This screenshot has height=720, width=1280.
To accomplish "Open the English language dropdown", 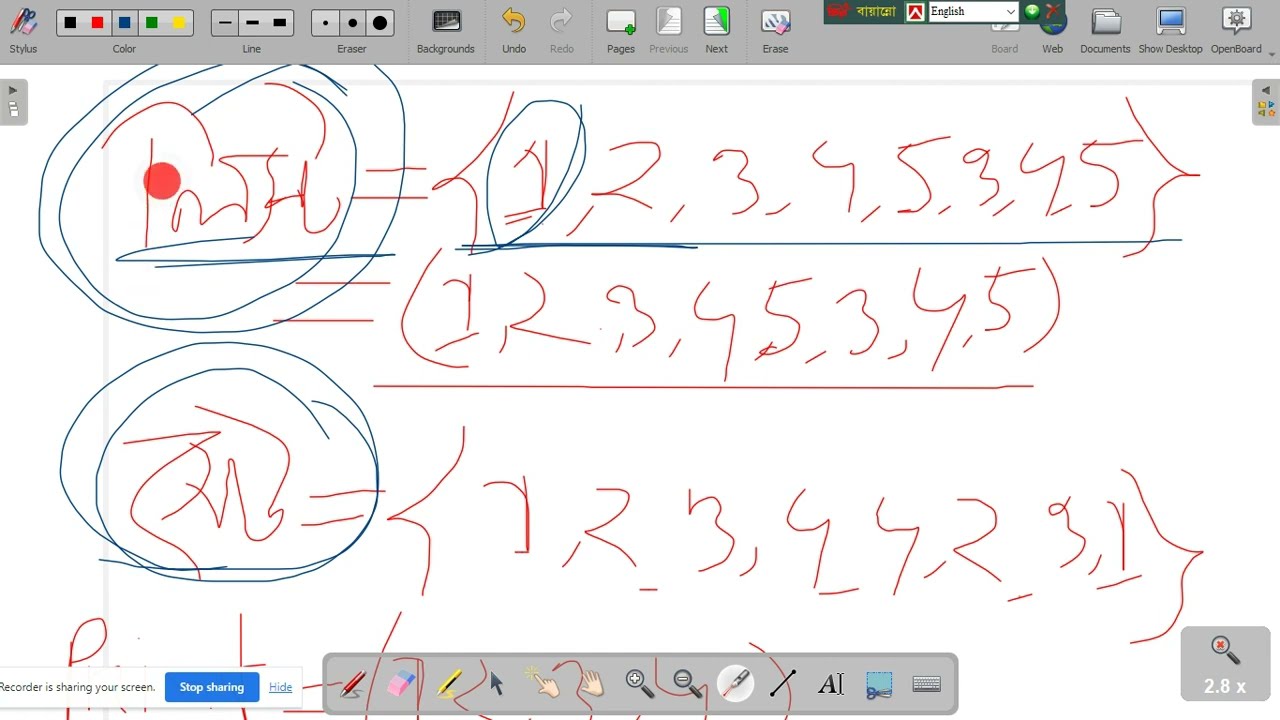I will [972, 12].
